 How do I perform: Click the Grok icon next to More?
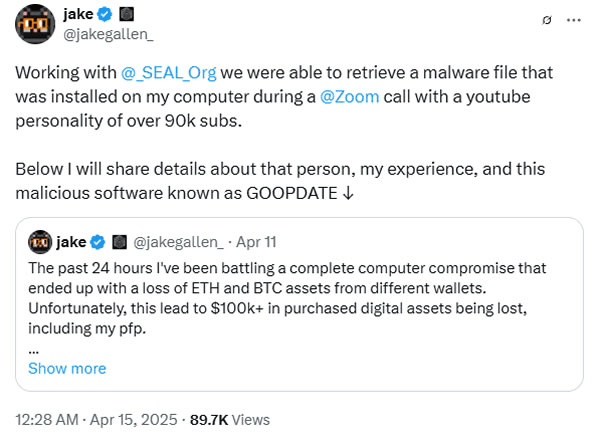point(545,19)
